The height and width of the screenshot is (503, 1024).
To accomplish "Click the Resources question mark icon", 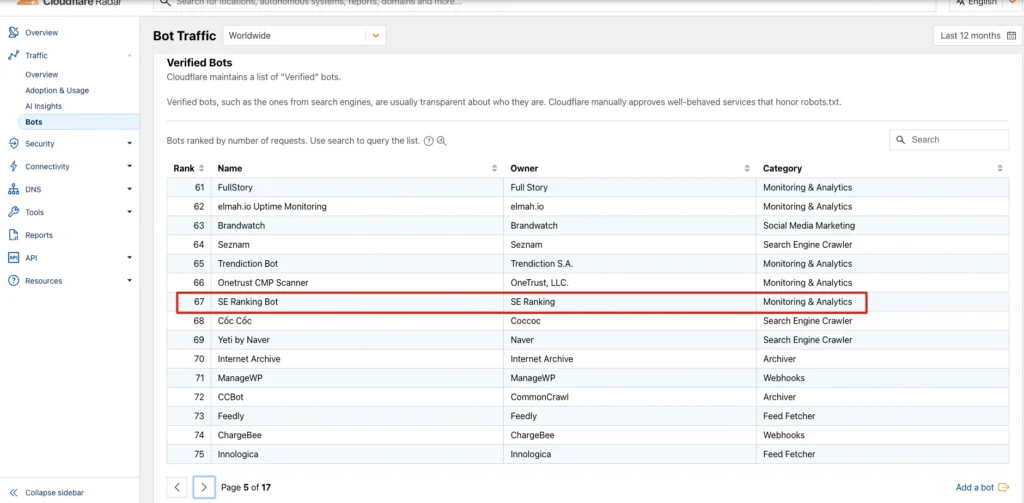I will 13,281.
